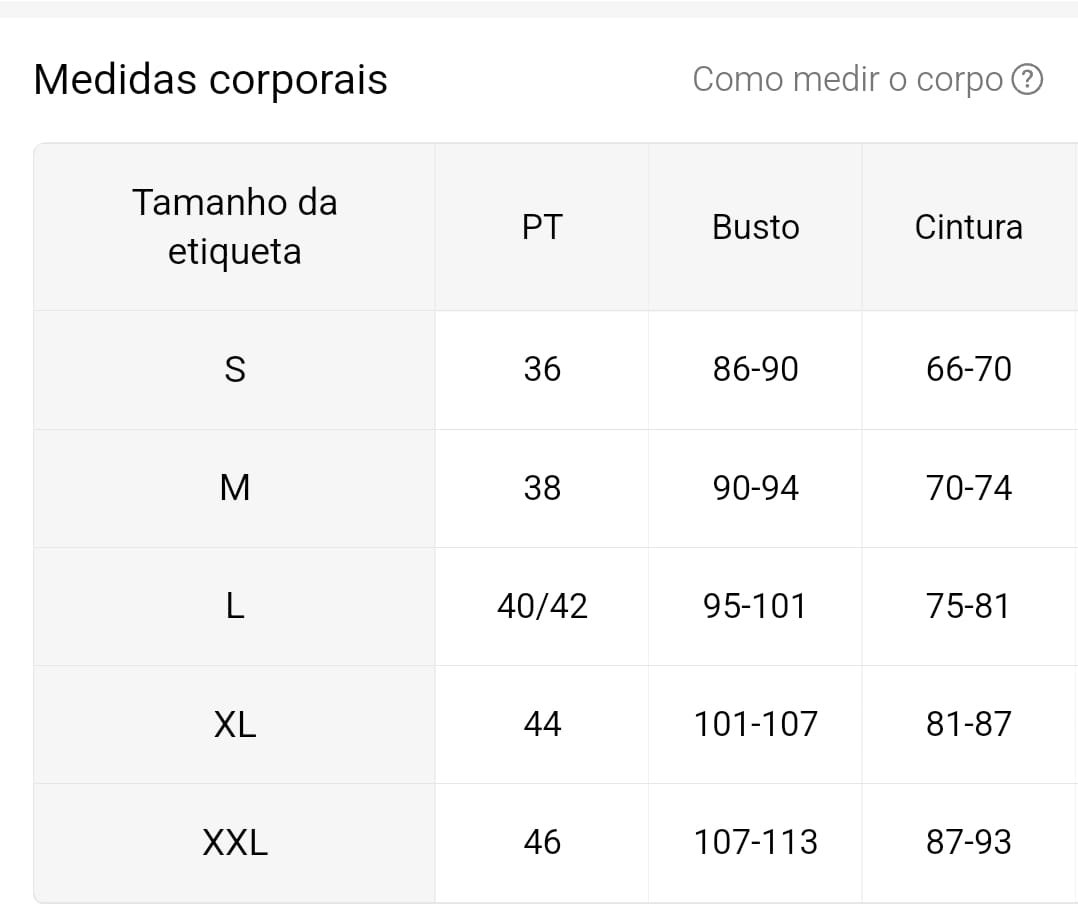Click the question mark help icon

pos(1027,80)
